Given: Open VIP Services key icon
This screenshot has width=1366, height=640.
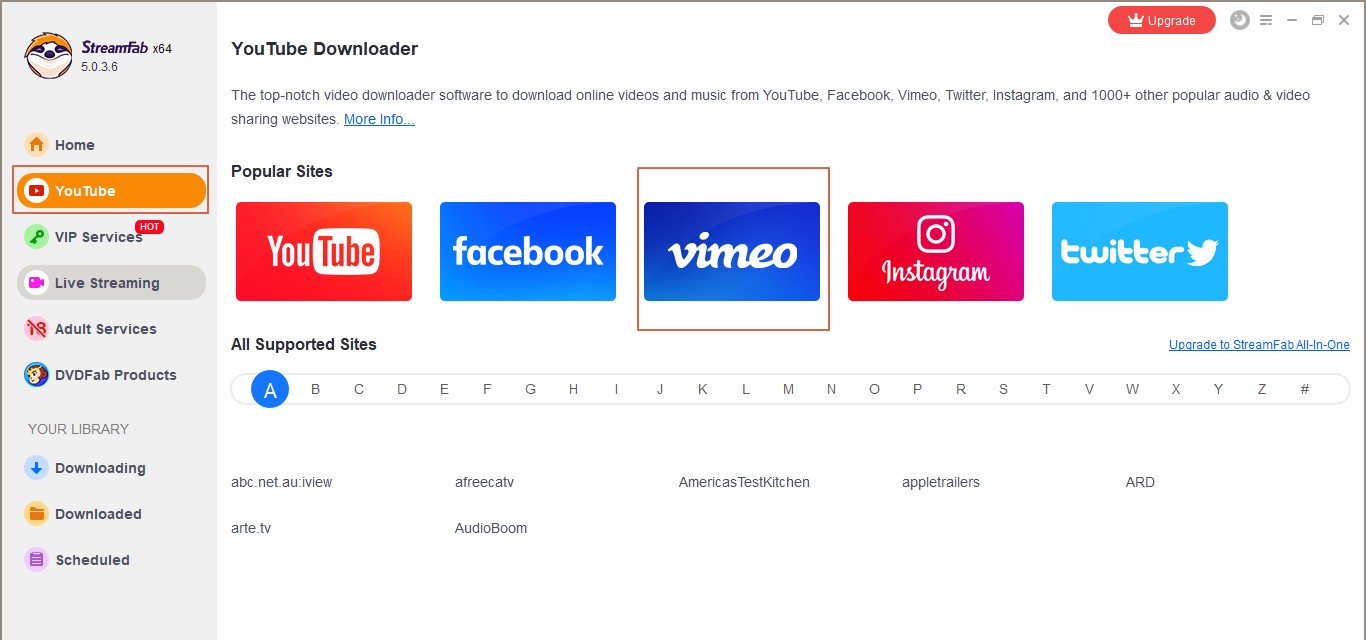Looking at the screenshot, I should 37,237.
